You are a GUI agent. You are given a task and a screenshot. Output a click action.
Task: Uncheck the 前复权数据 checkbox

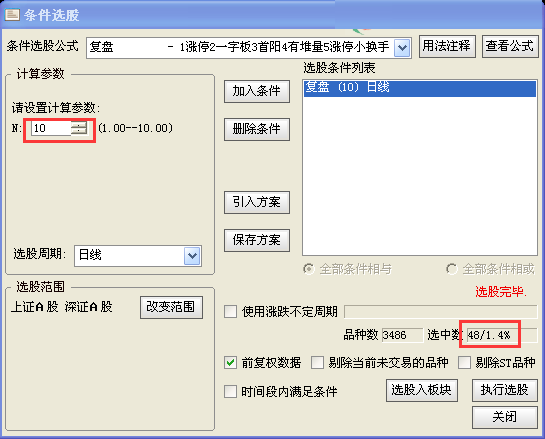click(x=230, y=363)
